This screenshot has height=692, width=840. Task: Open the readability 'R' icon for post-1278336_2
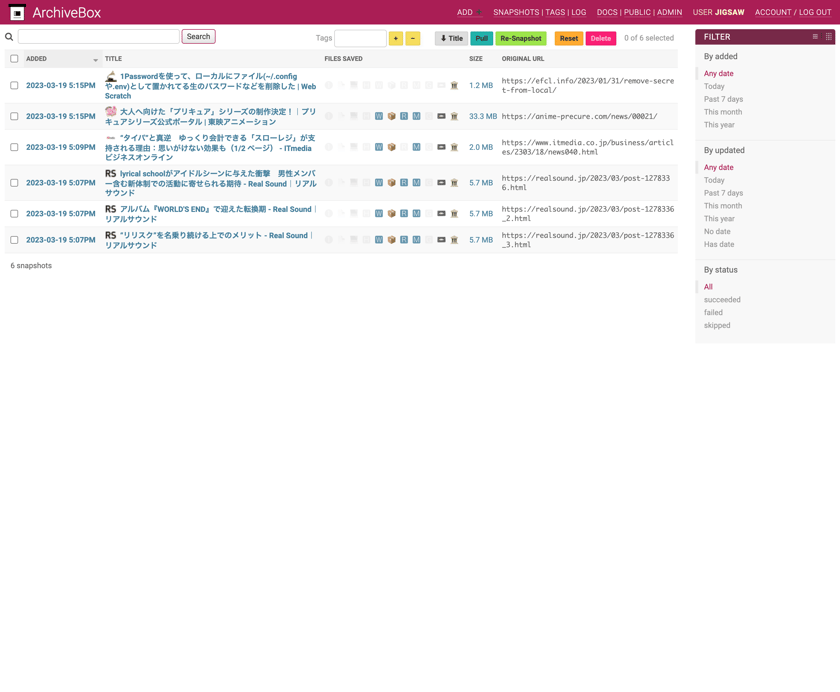tap(404, 213)
